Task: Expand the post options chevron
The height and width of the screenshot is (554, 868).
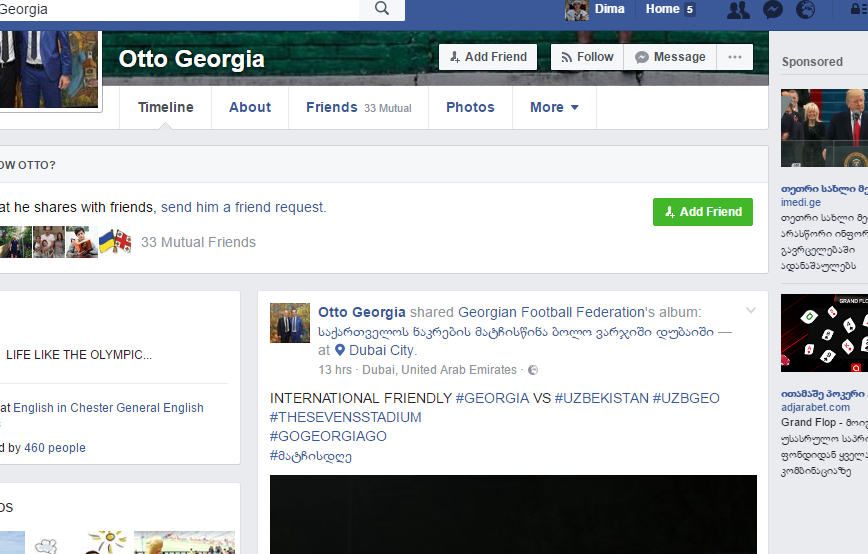Action: [751, 310]
